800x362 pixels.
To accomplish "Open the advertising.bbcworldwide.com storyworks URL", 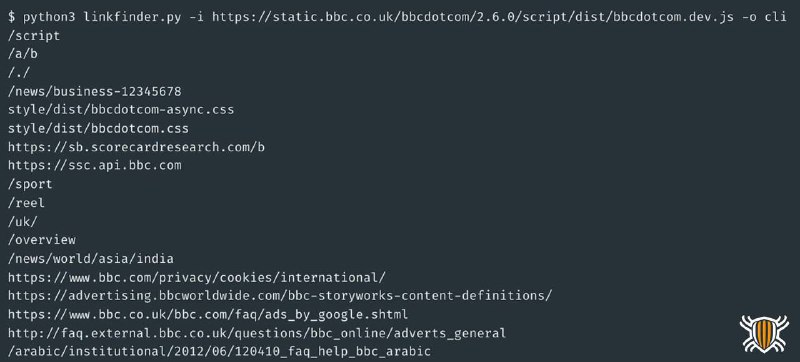I will point(280,296).
